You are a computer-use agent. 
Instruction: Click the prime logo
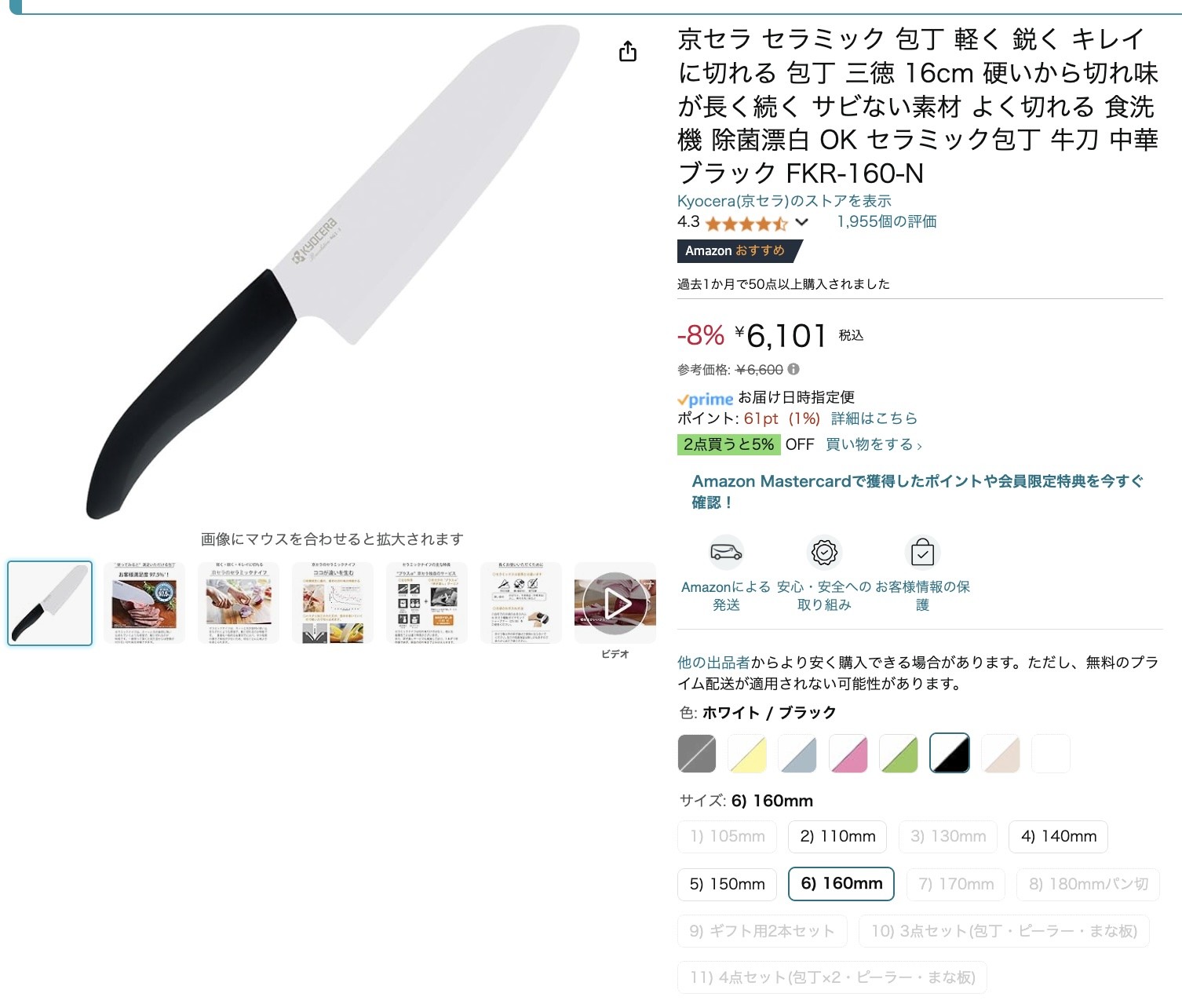(x=705, y=399)
